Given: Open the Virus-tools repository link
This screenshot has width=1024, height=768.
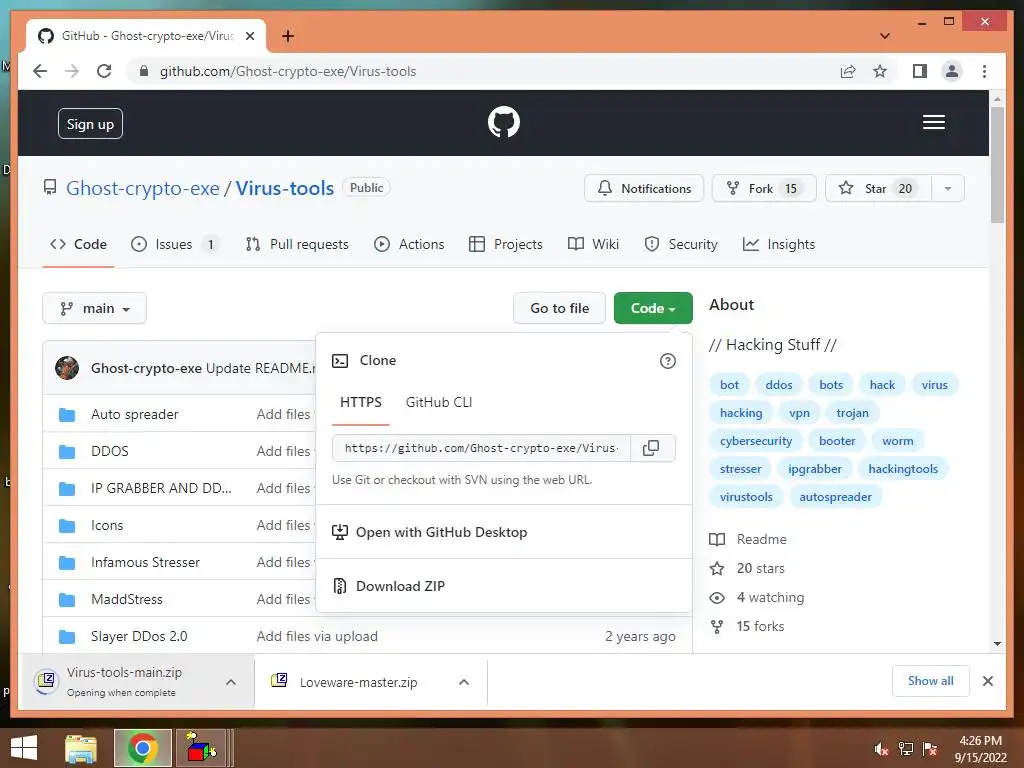Looking at the screenshot, I should (x=285, y=188).
